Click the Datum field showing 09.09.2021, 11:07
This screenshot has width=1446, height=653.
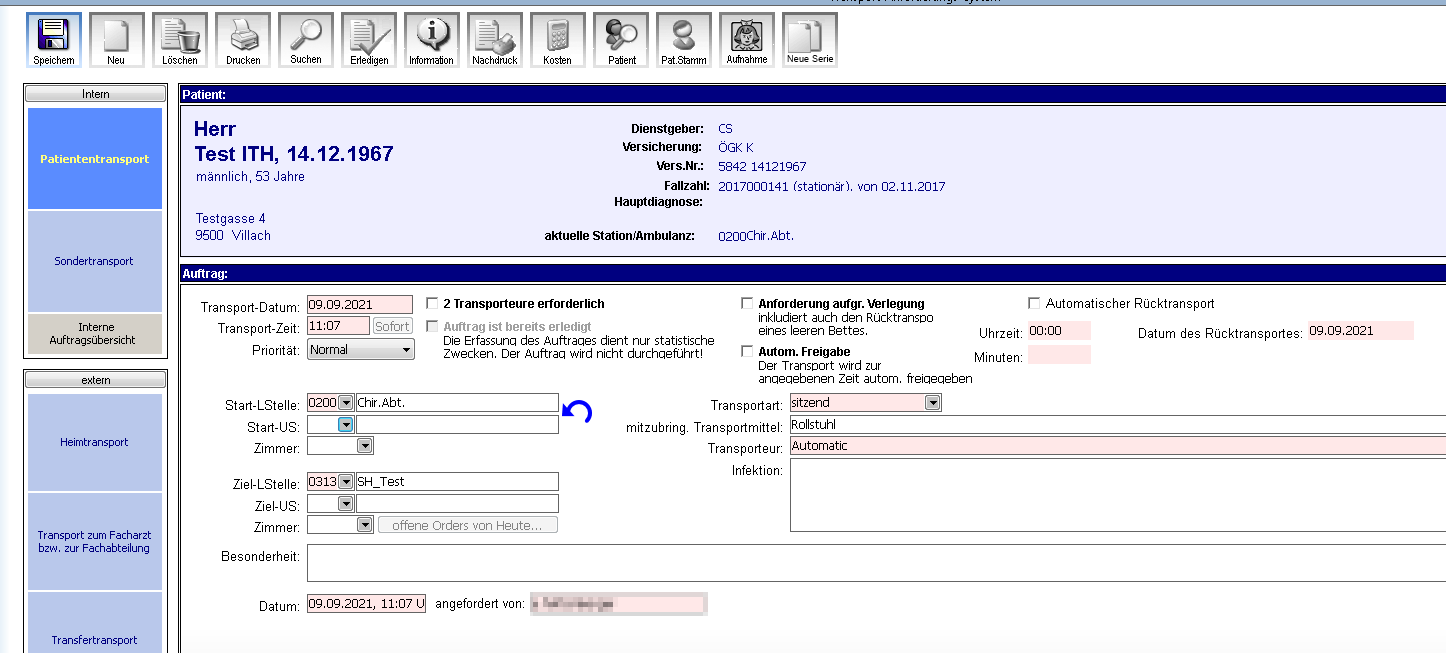pos(366,603)
